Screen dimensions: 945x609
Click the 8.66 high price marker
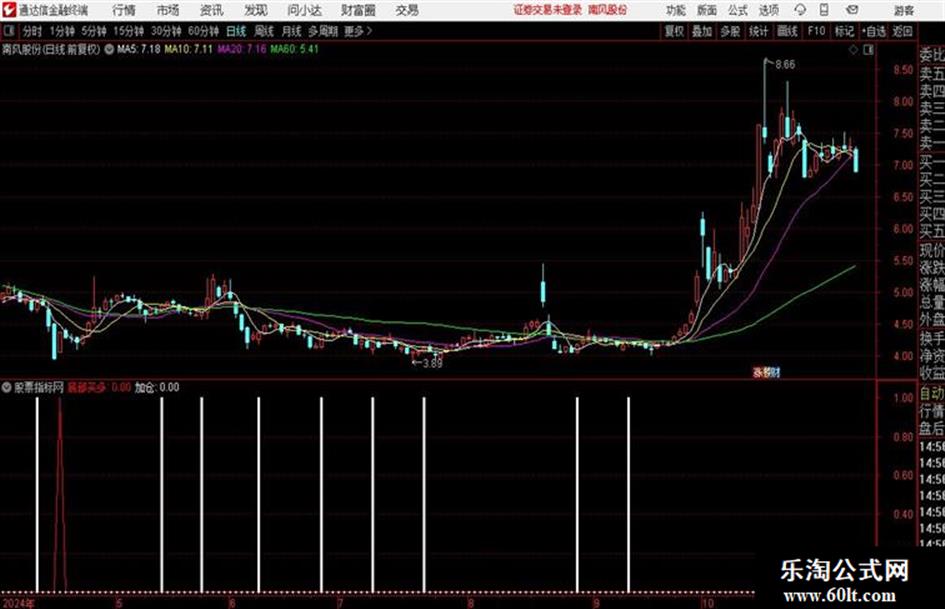(x=785, y=65)
